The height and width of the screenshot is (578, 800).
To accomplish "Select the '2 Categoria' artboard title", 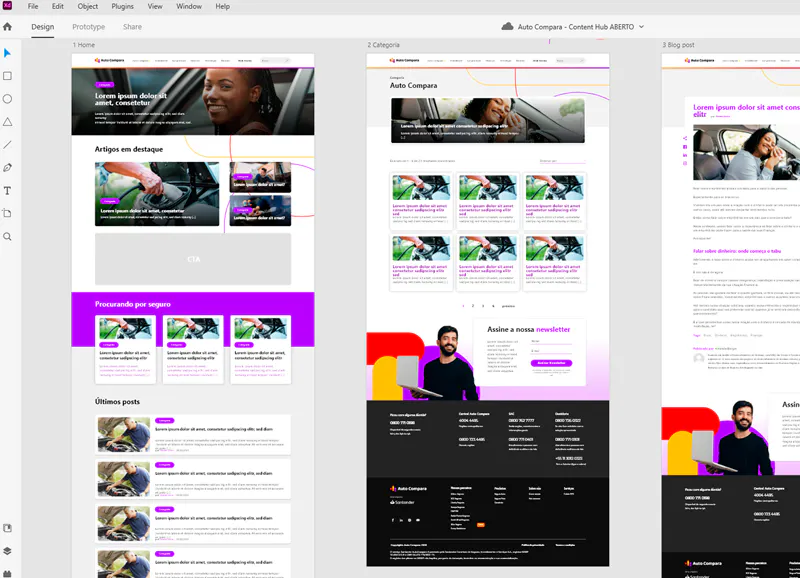I will pyautogui.click(x=384, y=45).
